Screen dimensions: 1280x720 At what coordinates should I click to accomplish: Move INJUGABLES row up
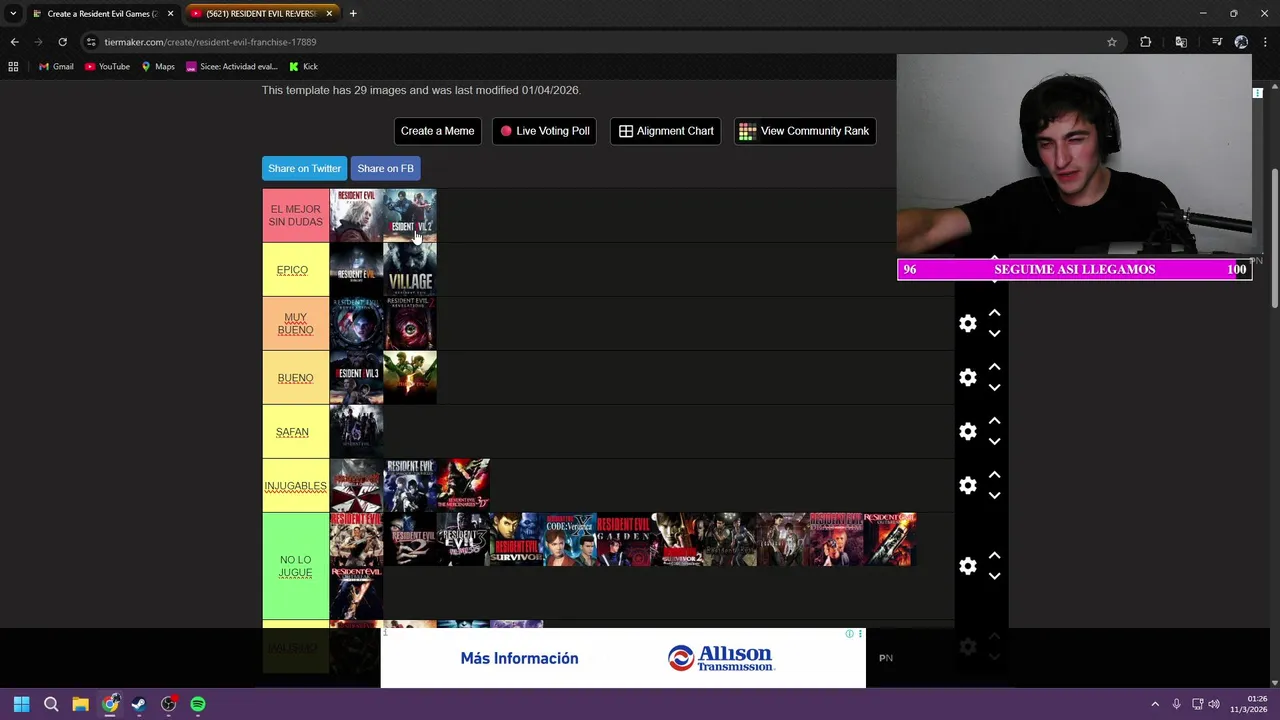coord(994,475)
